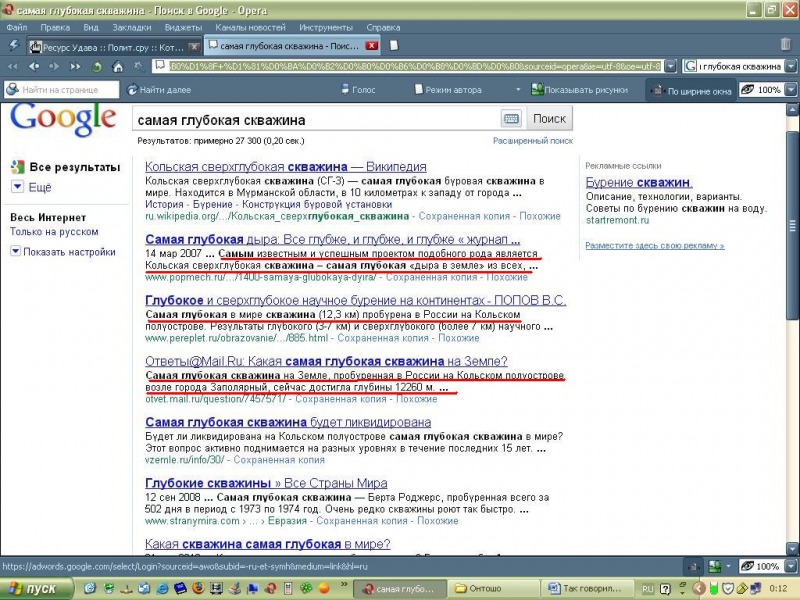Open the 'Инструменты' menu
800x600 pixels.
pyautogui.click(x=327, y=28)
